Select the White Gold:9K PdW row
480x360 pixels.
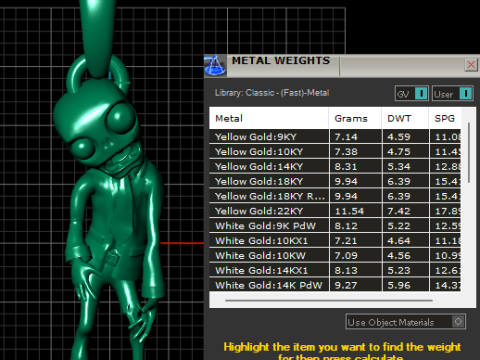pos(335,226)
